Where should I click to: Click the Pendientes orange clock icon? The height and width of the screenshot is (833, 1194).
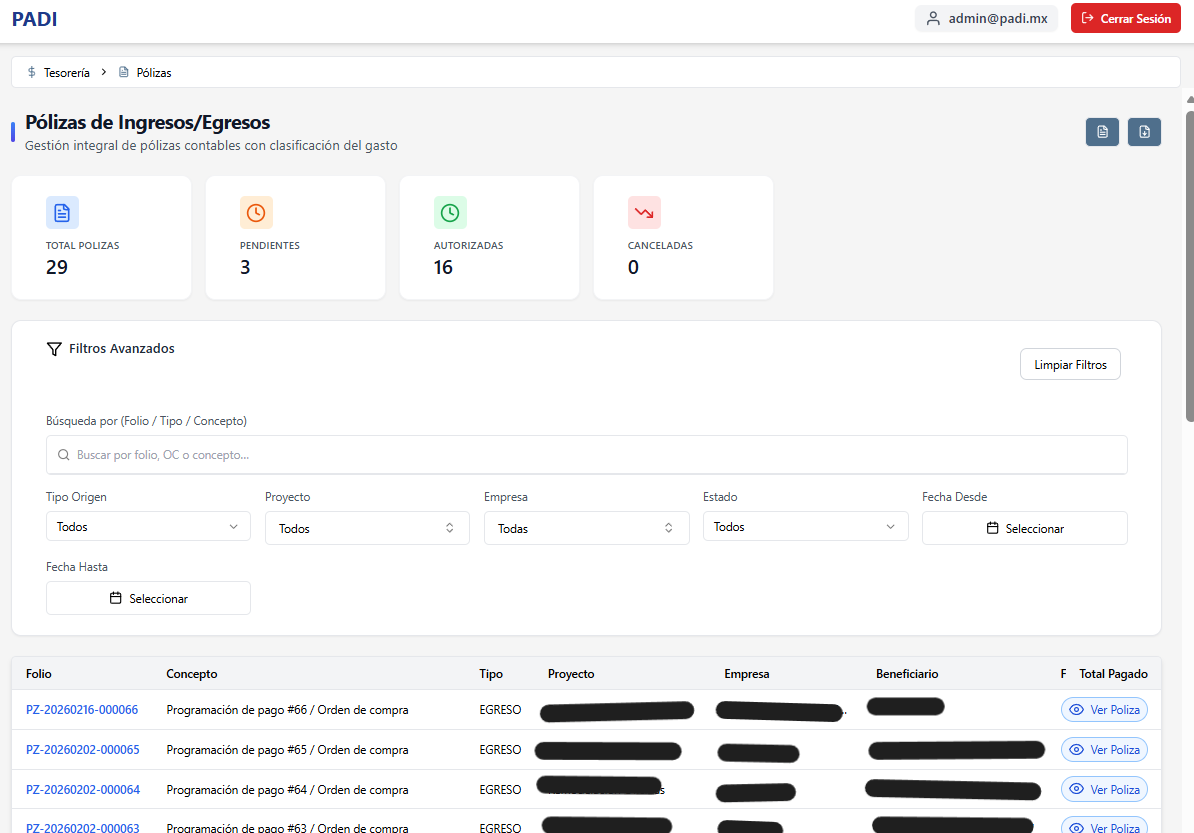(x=256, y=212)
